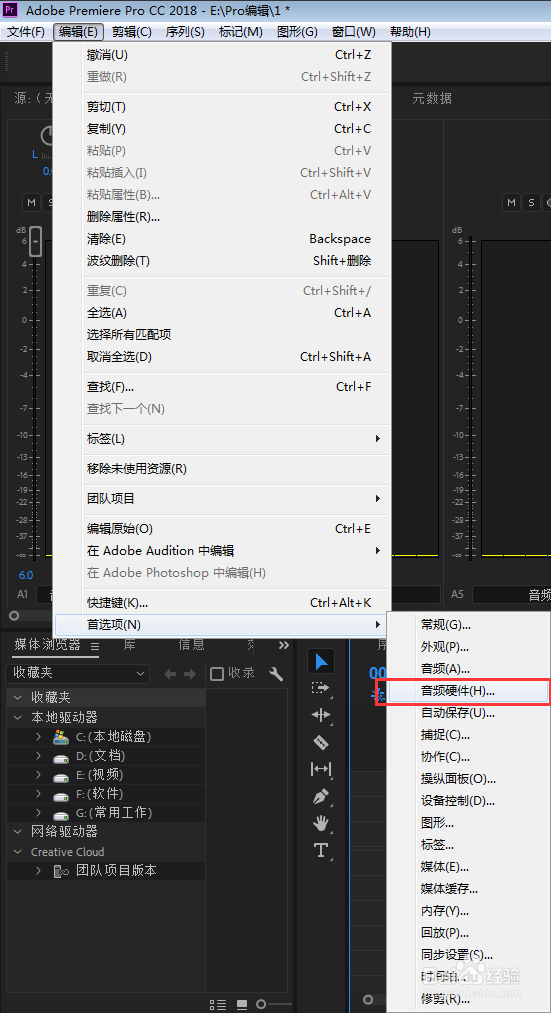Select the G:(常用工作) drive row

pyautogui.click(x=106, y=812)
